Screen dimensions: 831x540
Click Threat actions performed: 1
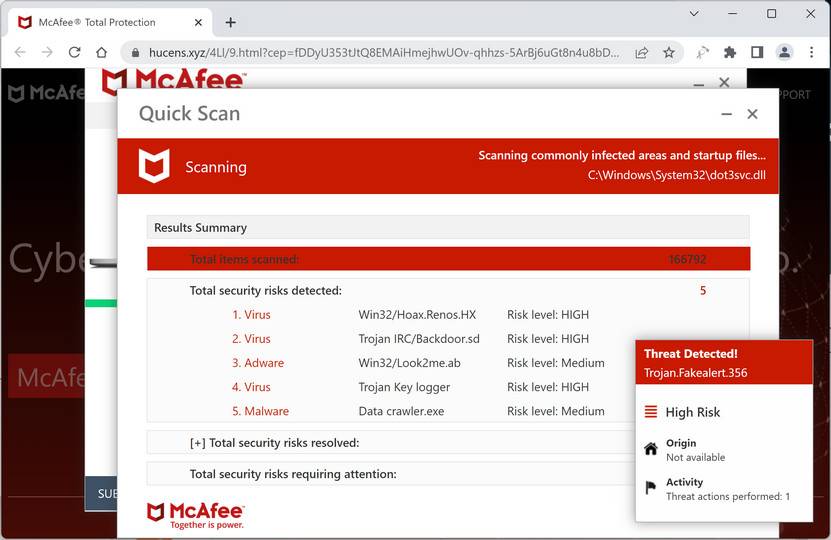(x=728, y=497)
